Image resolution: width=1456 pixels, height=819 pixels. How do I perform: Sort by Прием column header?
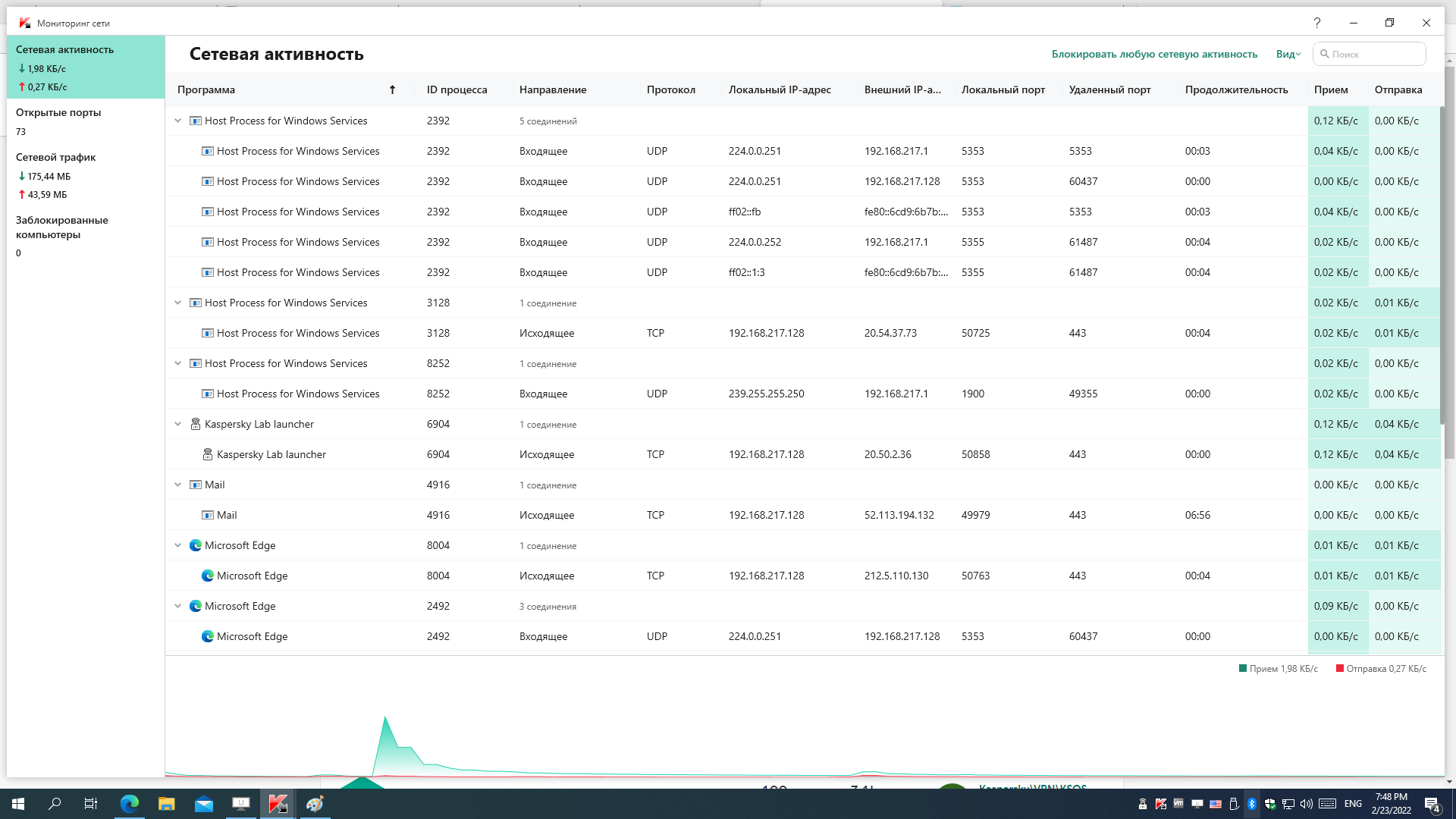tap(1331, 89)
